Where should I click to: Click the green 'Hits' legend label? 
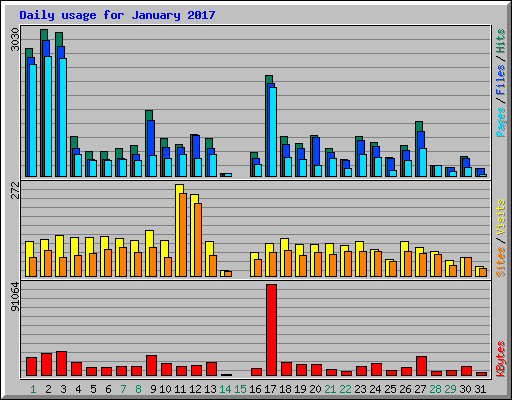(x=501, y=41)
